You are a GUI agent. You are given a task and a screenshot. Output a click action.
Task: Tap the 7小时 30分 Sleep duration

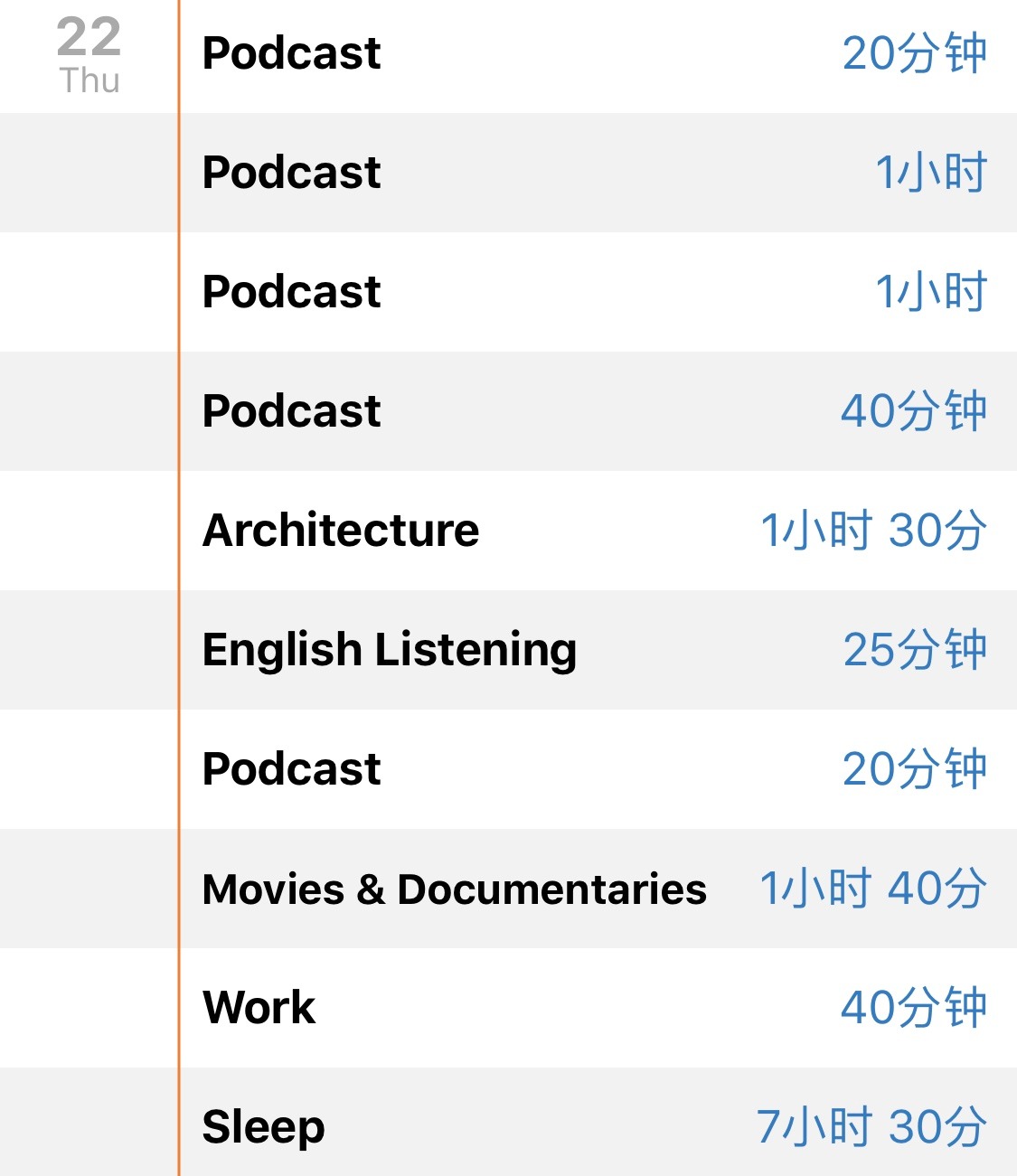tap(871, 1126)
